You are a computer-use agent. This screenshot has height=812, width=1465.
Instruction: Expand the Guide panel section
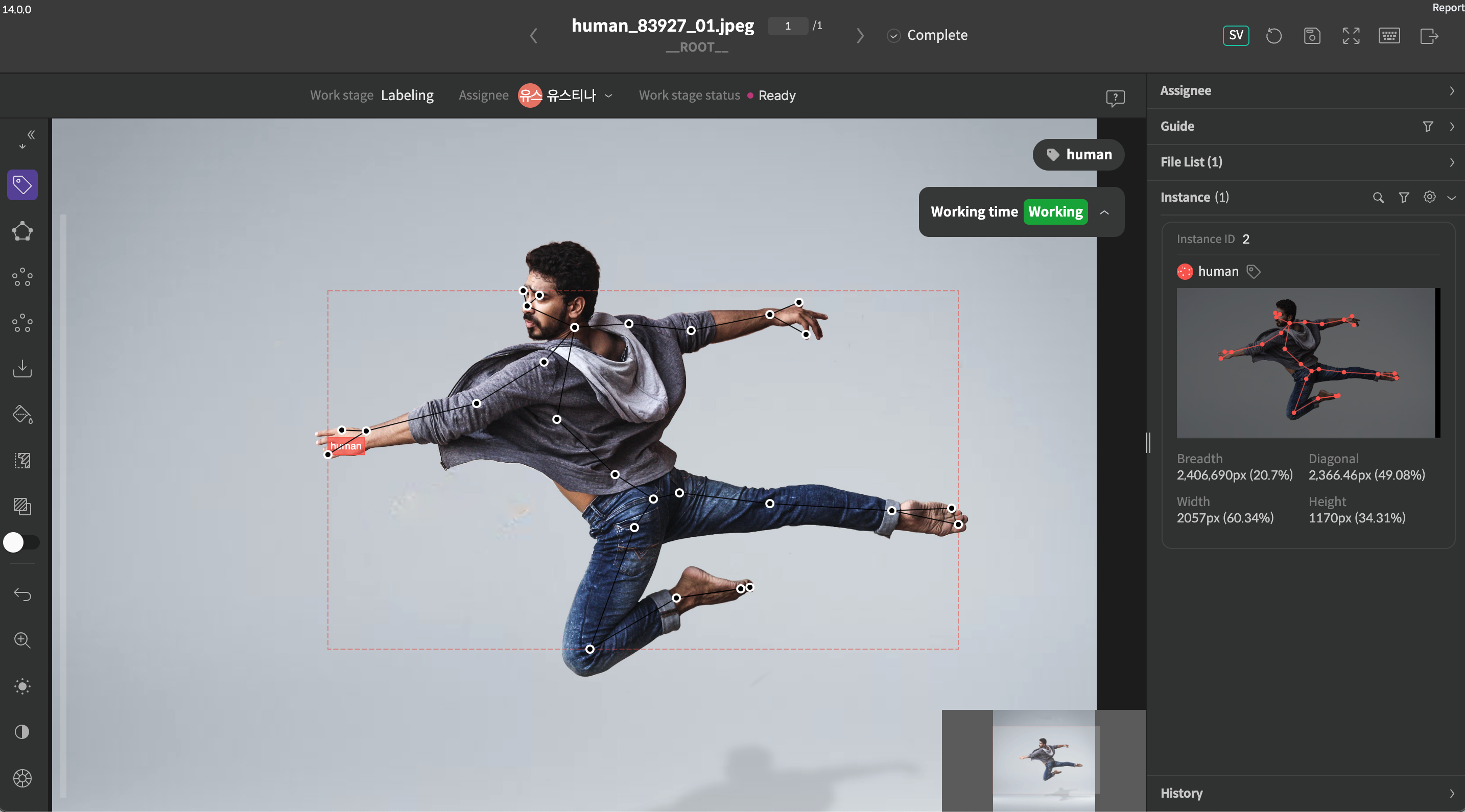1452,125
